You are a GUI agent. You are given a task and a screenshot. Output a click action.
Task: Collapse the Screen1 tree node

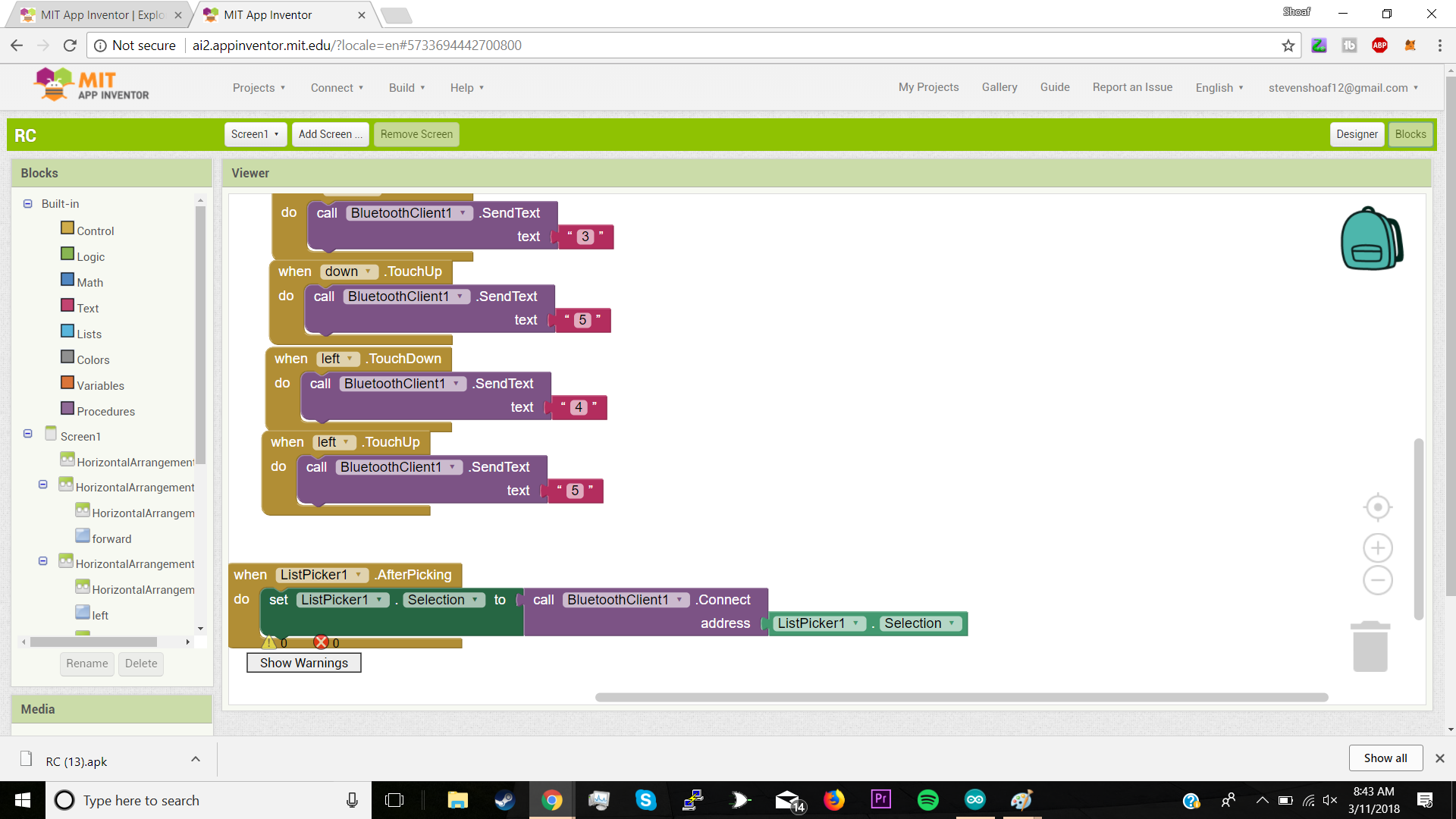[28, 434]
